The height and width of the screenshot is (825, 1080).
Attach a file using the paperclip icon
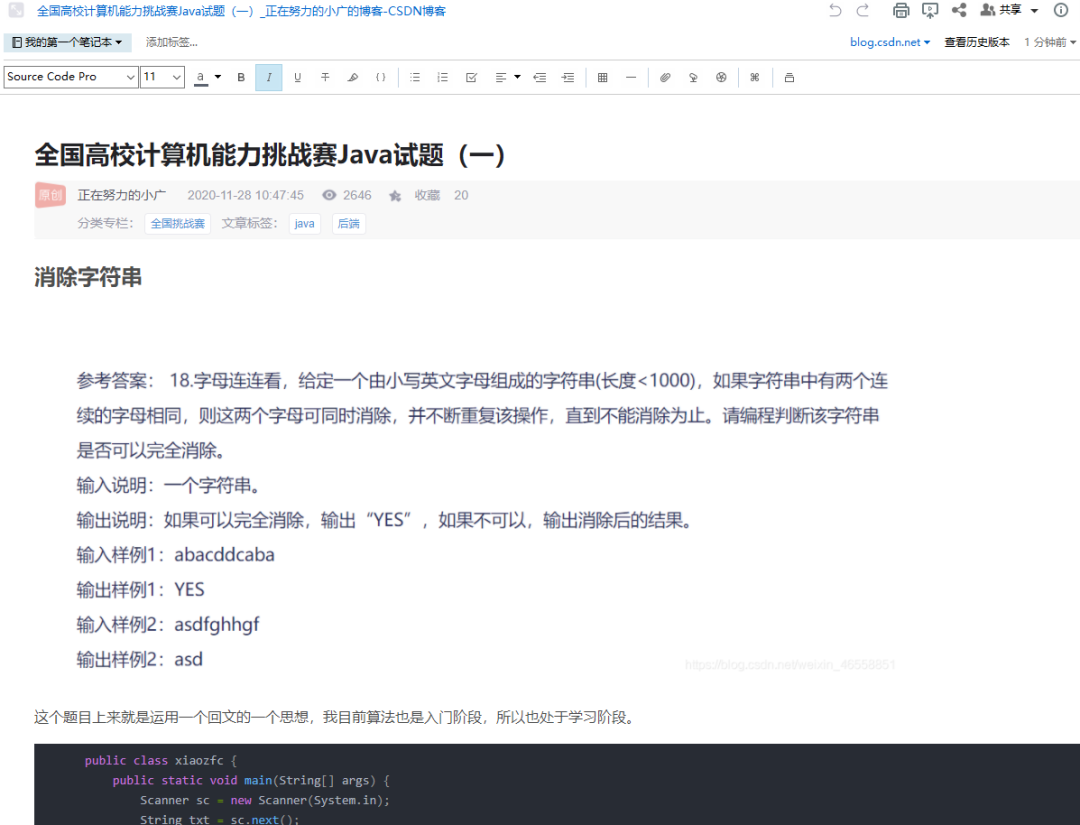click(x=665, y=77)
